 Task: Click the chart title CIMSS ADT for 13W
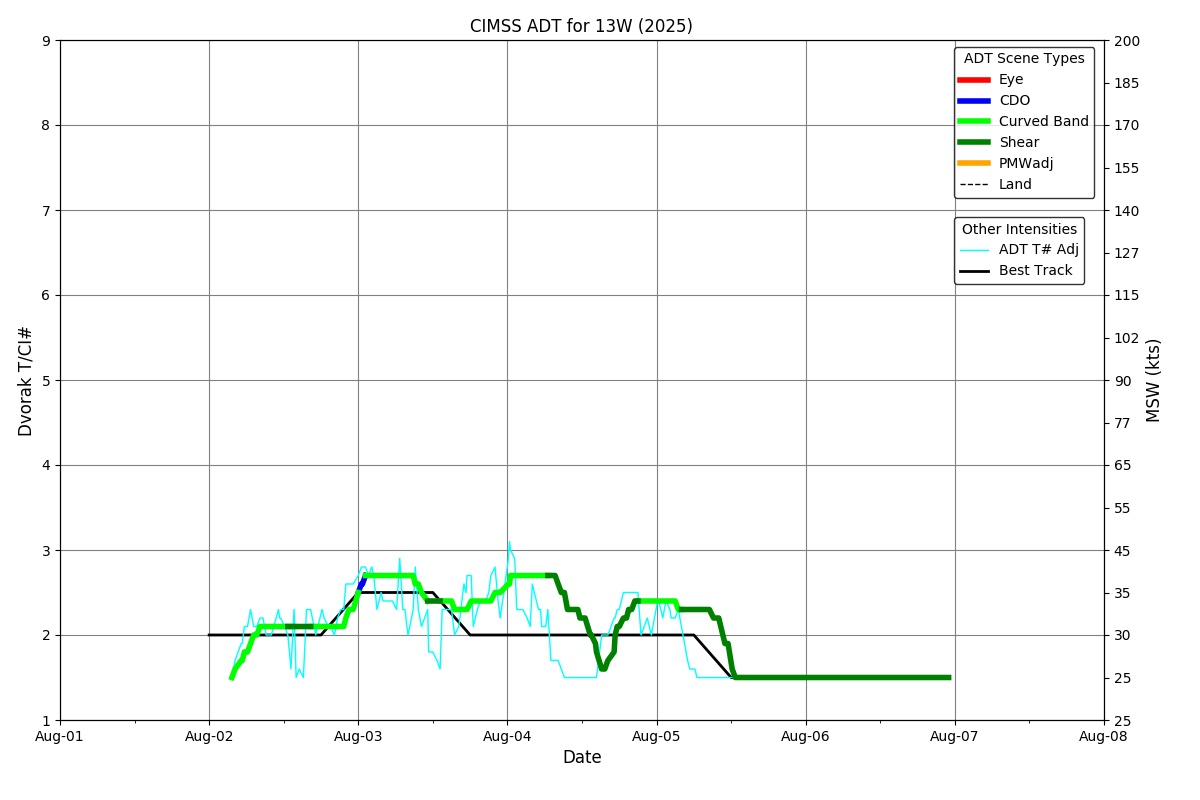point(581,26)
